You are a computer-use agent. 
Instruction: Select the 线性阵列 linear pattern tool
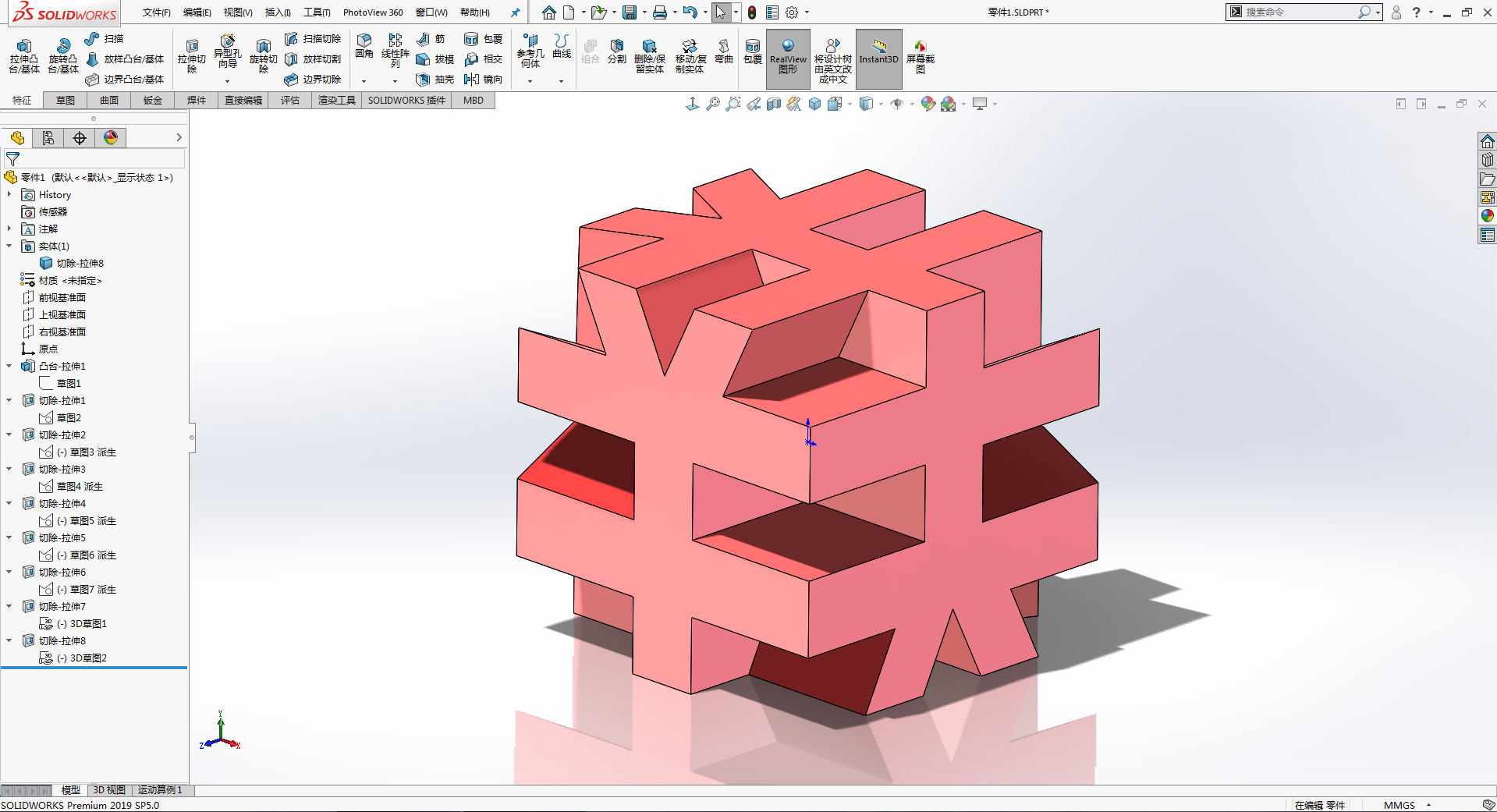tap(396, 51)
